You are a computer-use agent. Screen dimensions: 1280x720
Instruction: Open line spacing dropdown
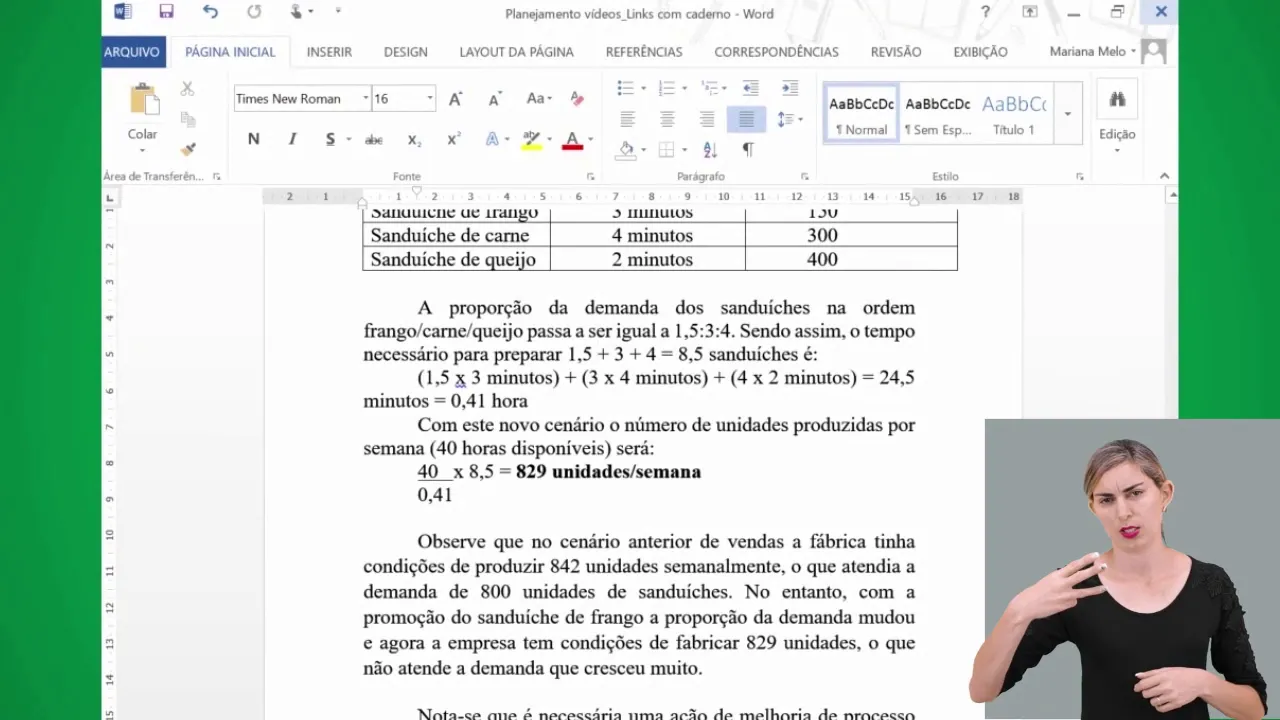790,119
